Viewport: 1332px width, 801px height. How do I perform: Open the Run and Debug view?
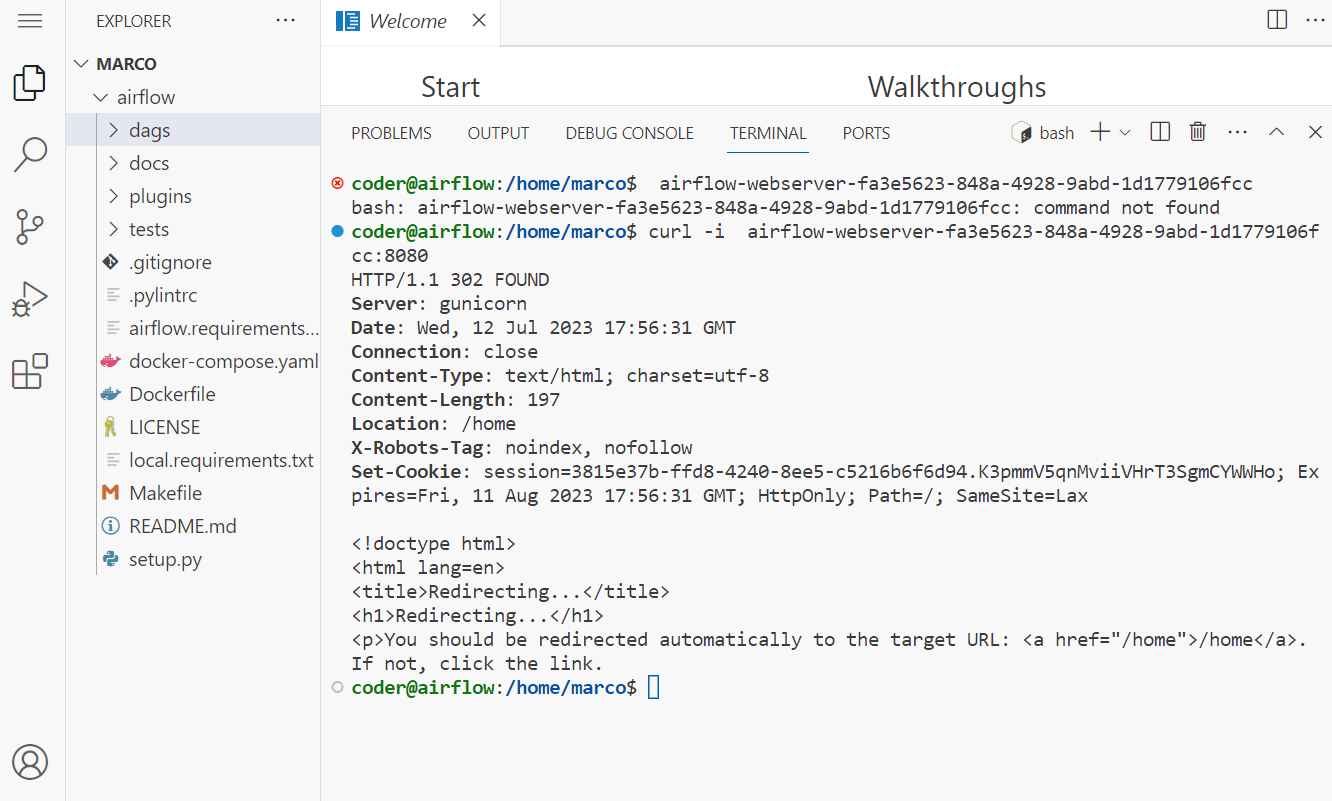click(x=30, y=299)
